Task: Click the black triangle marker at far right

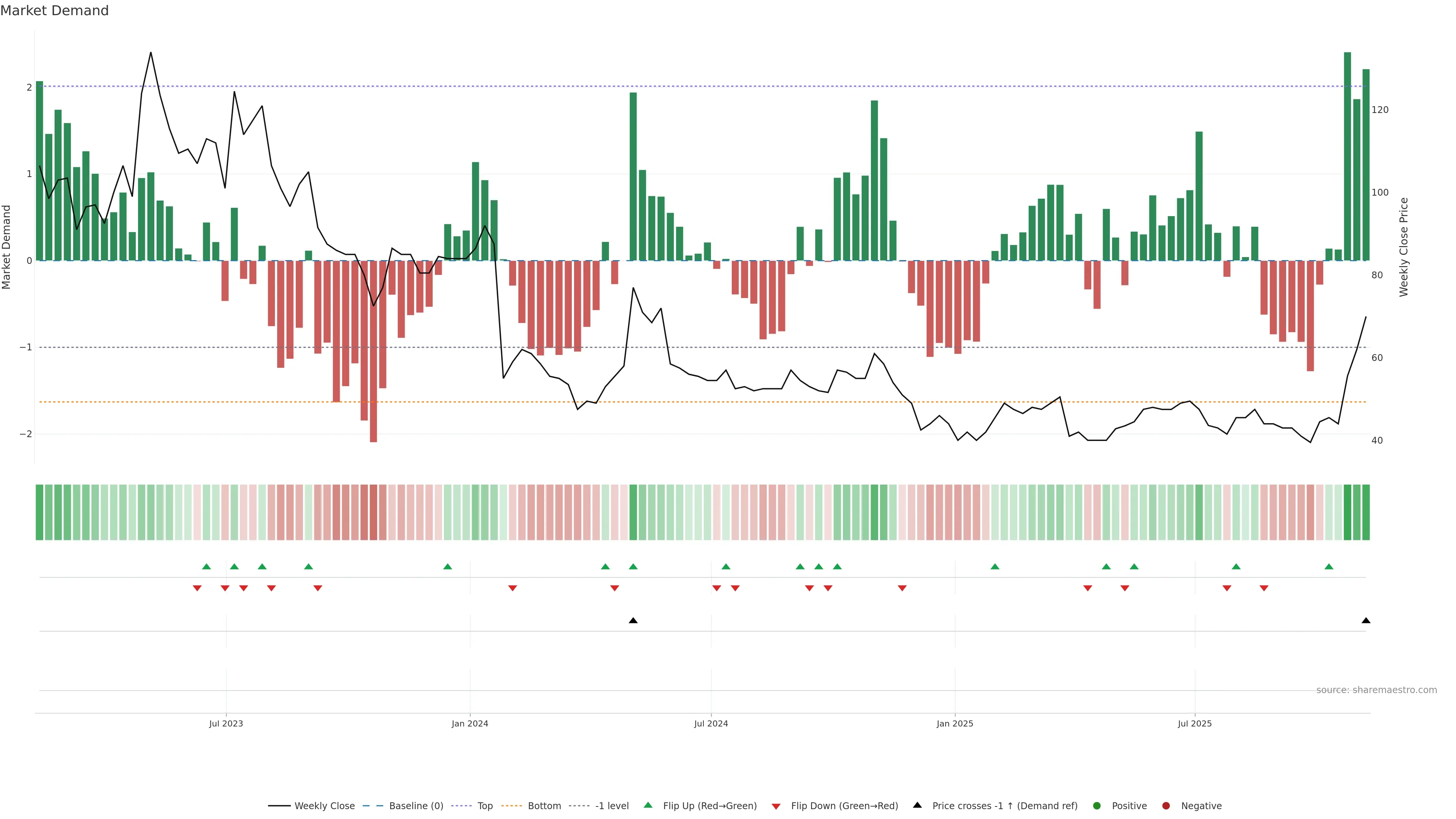Action: (x=1365, y=621)
